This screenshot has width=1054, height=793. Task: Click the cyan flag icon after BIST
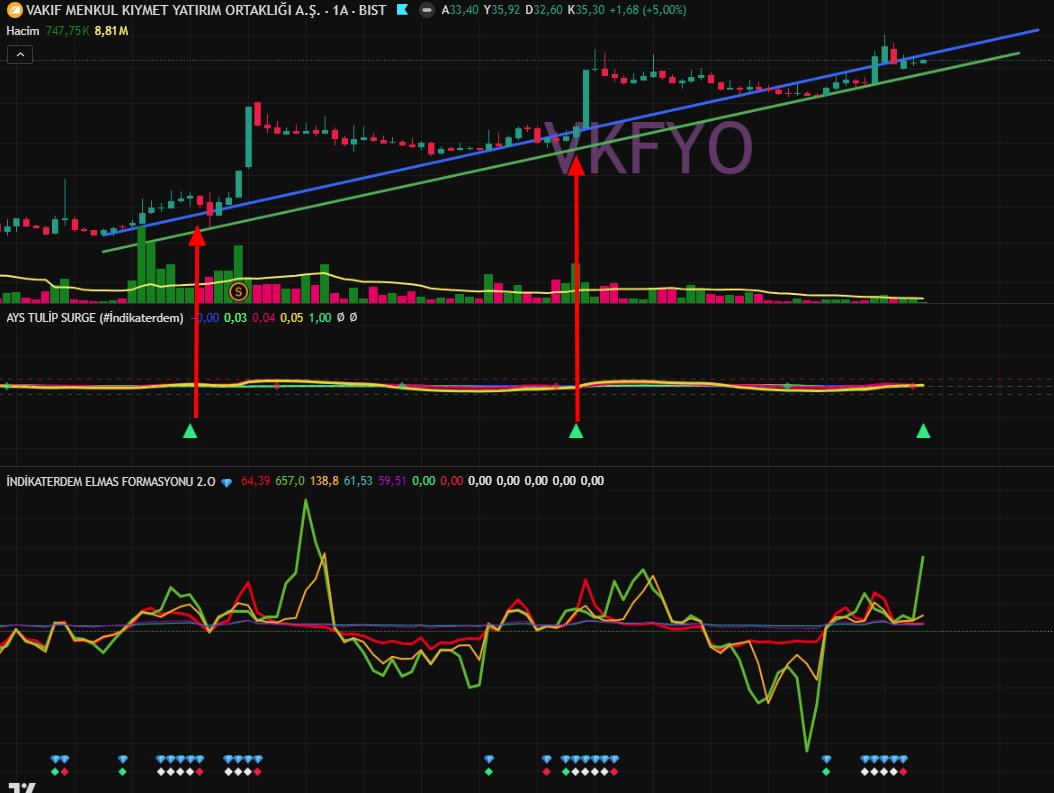click(x=403, y=9)
